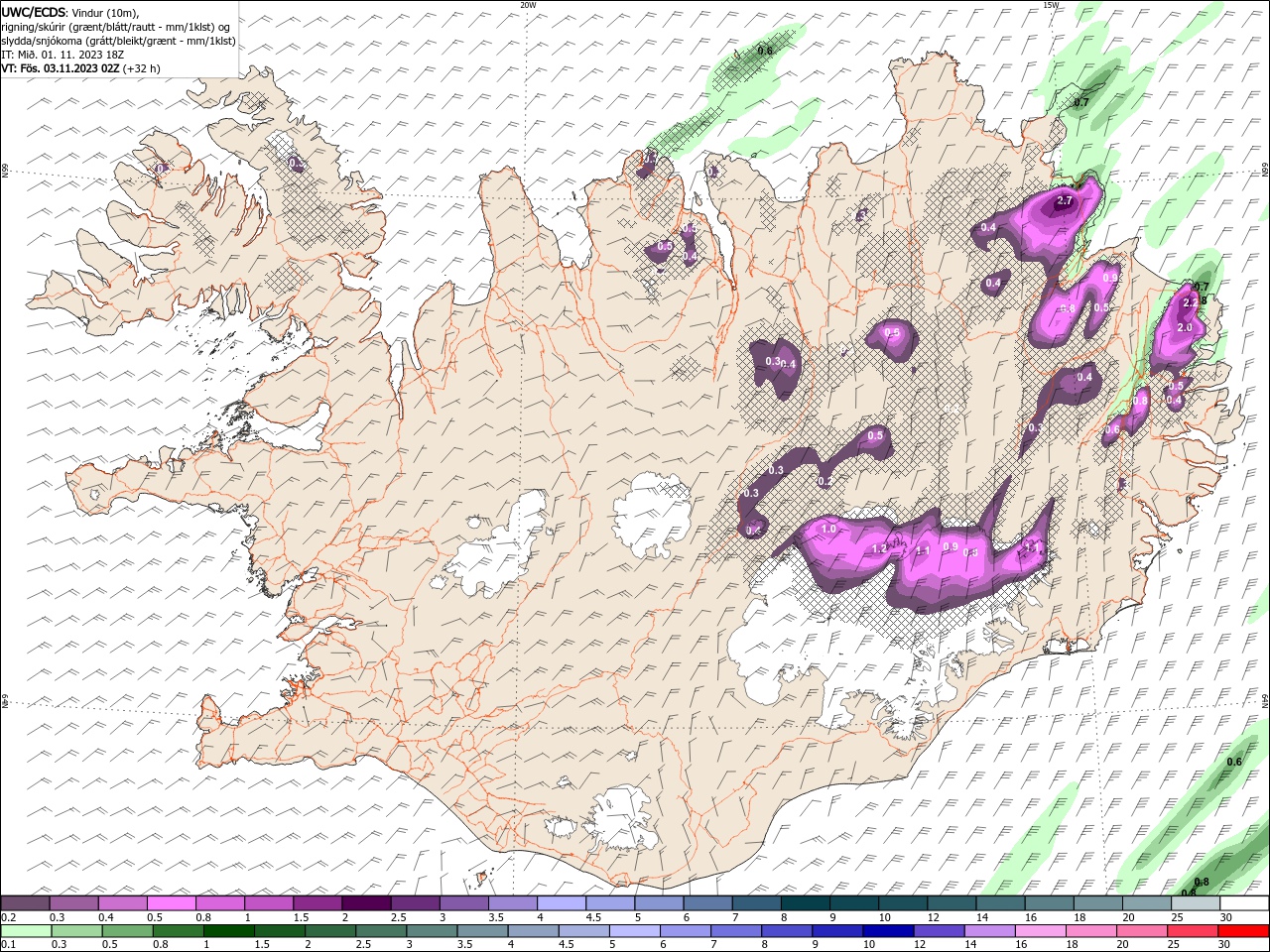
Task: Select the 25 pale grey swatch, top legend row
Action: pyautogui.click(x=1195, y=903)
